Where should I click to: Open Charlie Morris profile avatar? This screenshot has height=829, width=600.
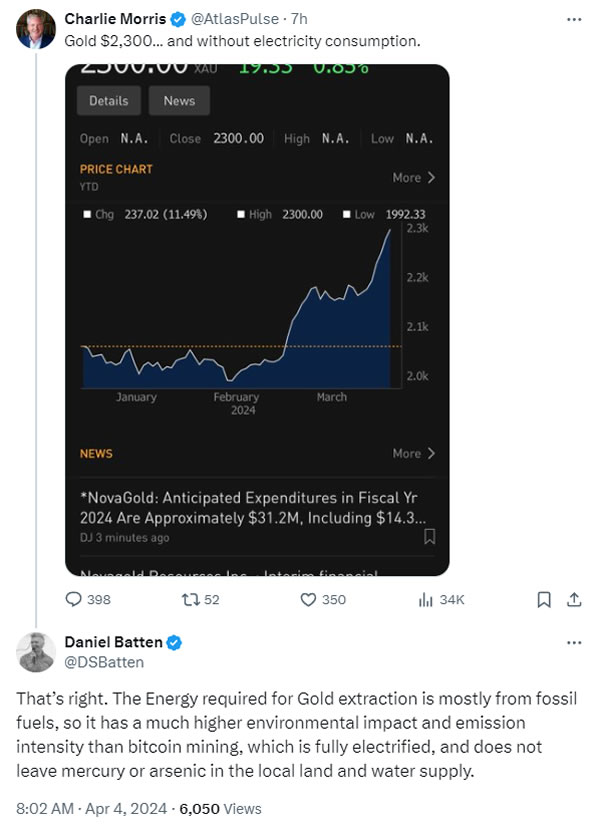coord(36,29)
